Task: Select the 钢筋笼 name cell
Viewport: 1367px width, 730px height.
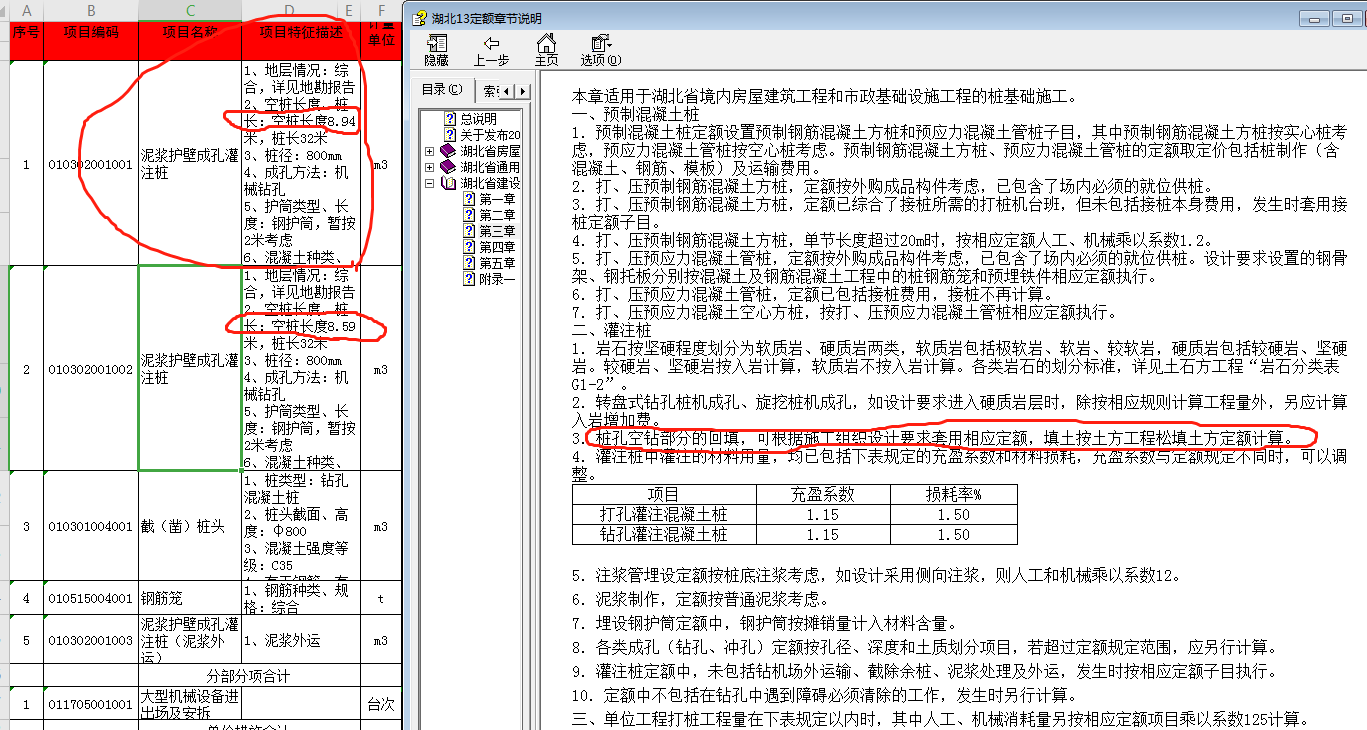Action: coord(190,598)
